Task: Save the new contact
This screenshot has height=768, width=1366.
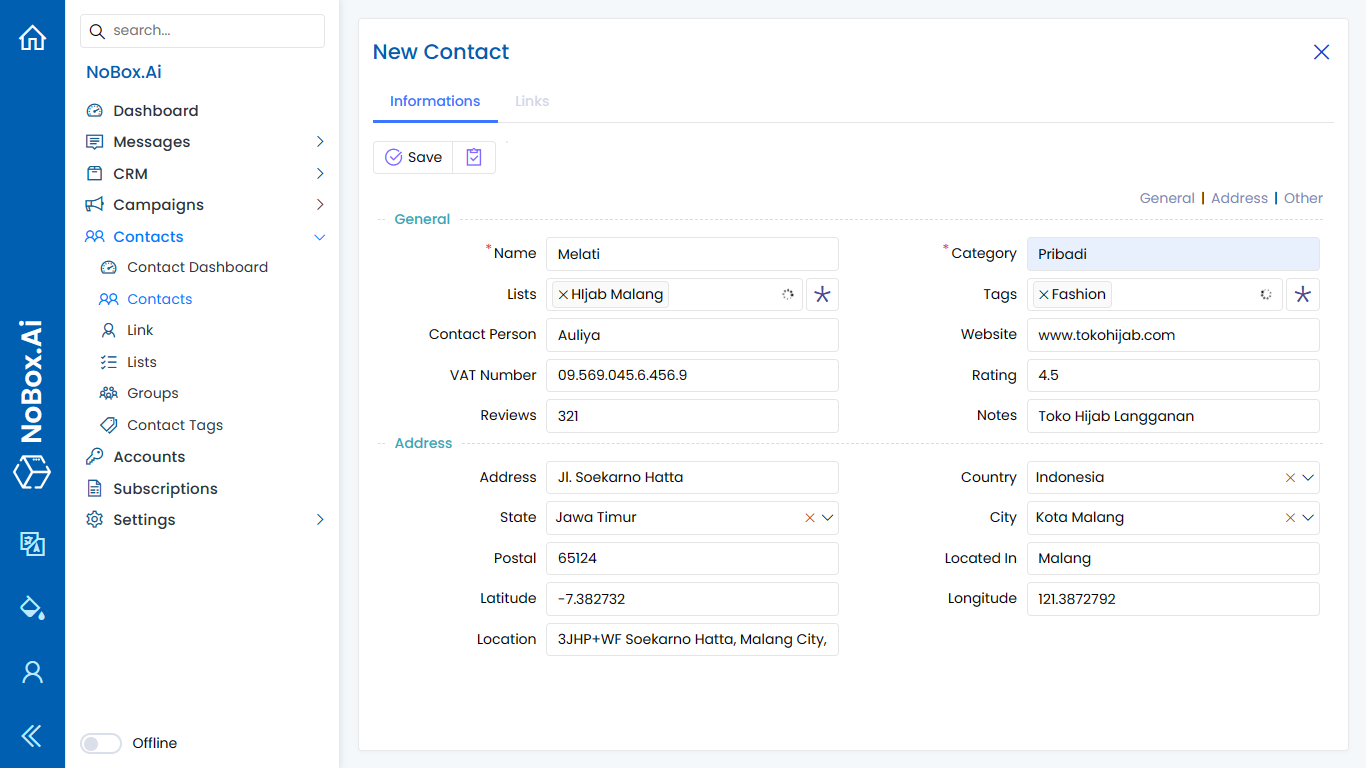Action: [x=413, y=157]
